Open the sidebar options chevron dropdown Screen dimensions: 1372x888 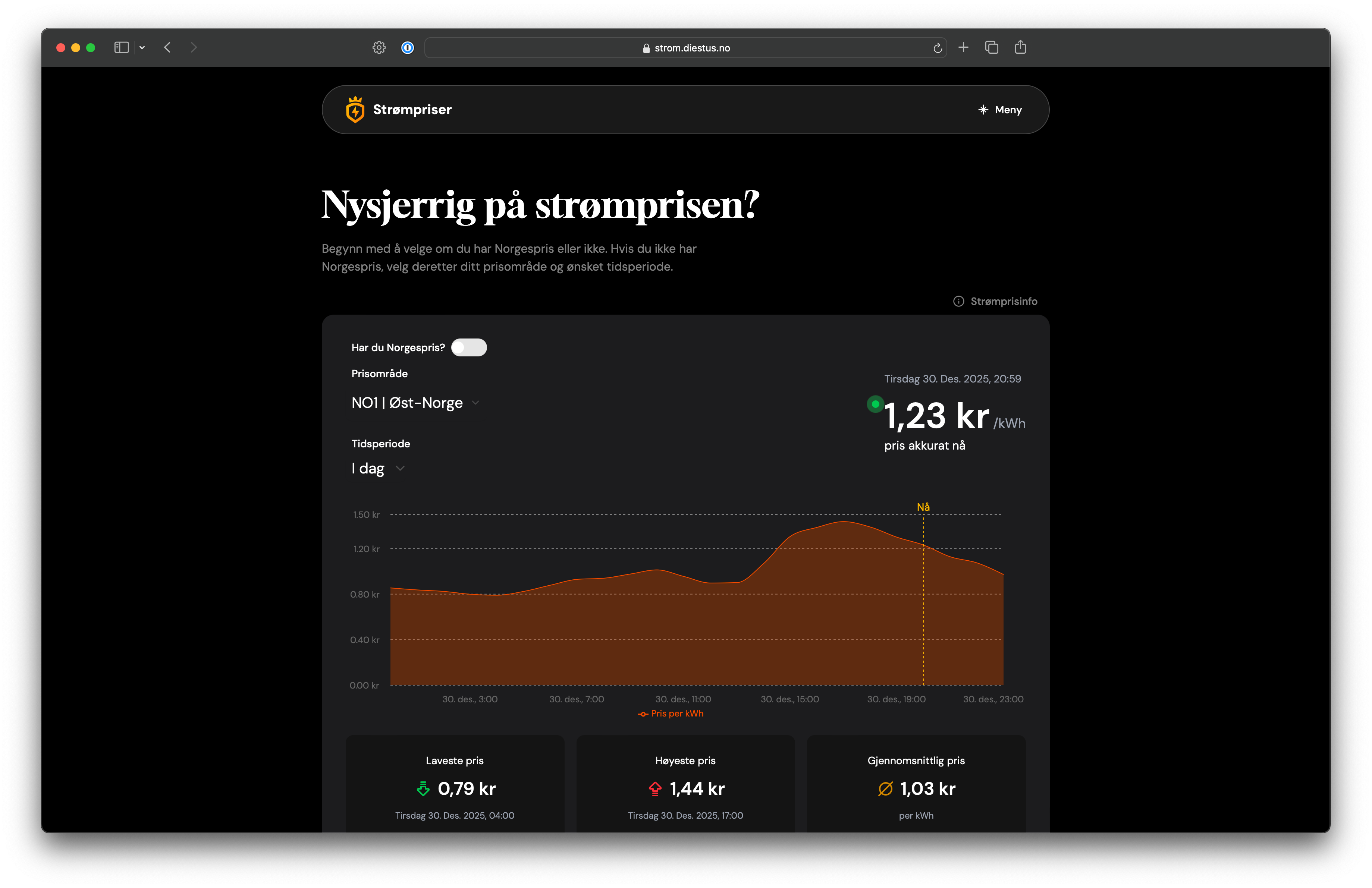pos(142,47)
